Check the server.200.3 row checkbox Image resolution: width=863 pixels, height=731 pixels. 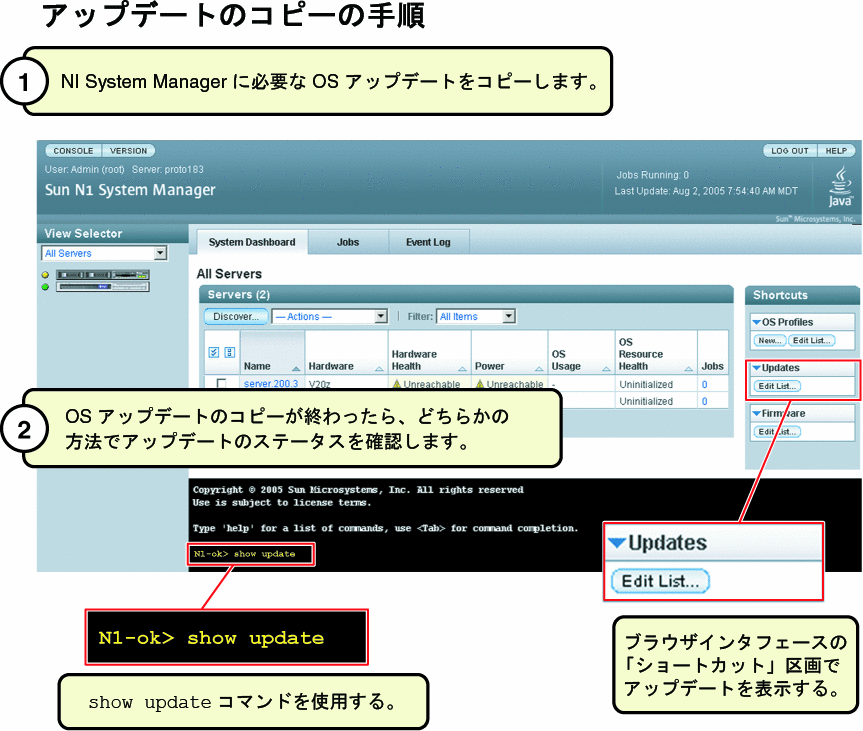coord(222,383)
